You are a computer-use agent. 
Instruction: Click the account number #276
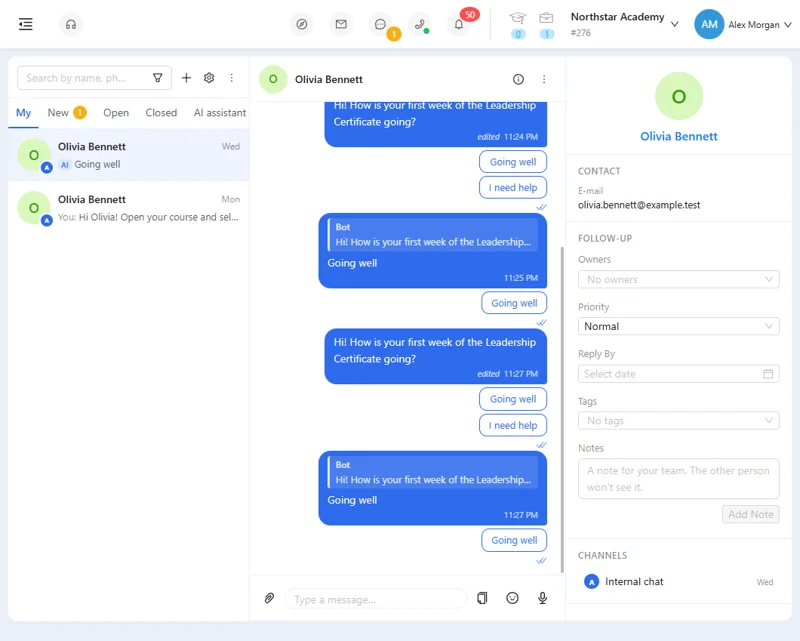581,33
